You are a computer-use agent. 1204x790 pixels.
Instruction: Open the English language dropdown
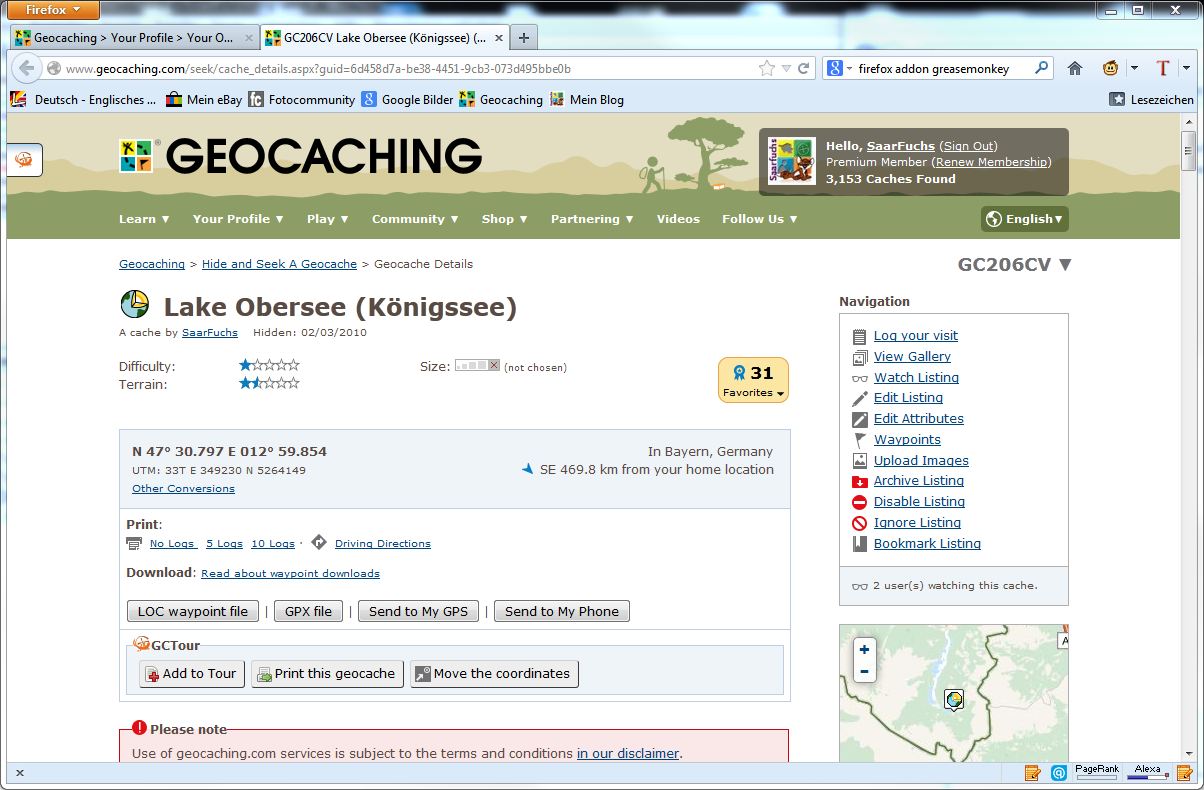pyautogui.click(x=1025, y=219)
